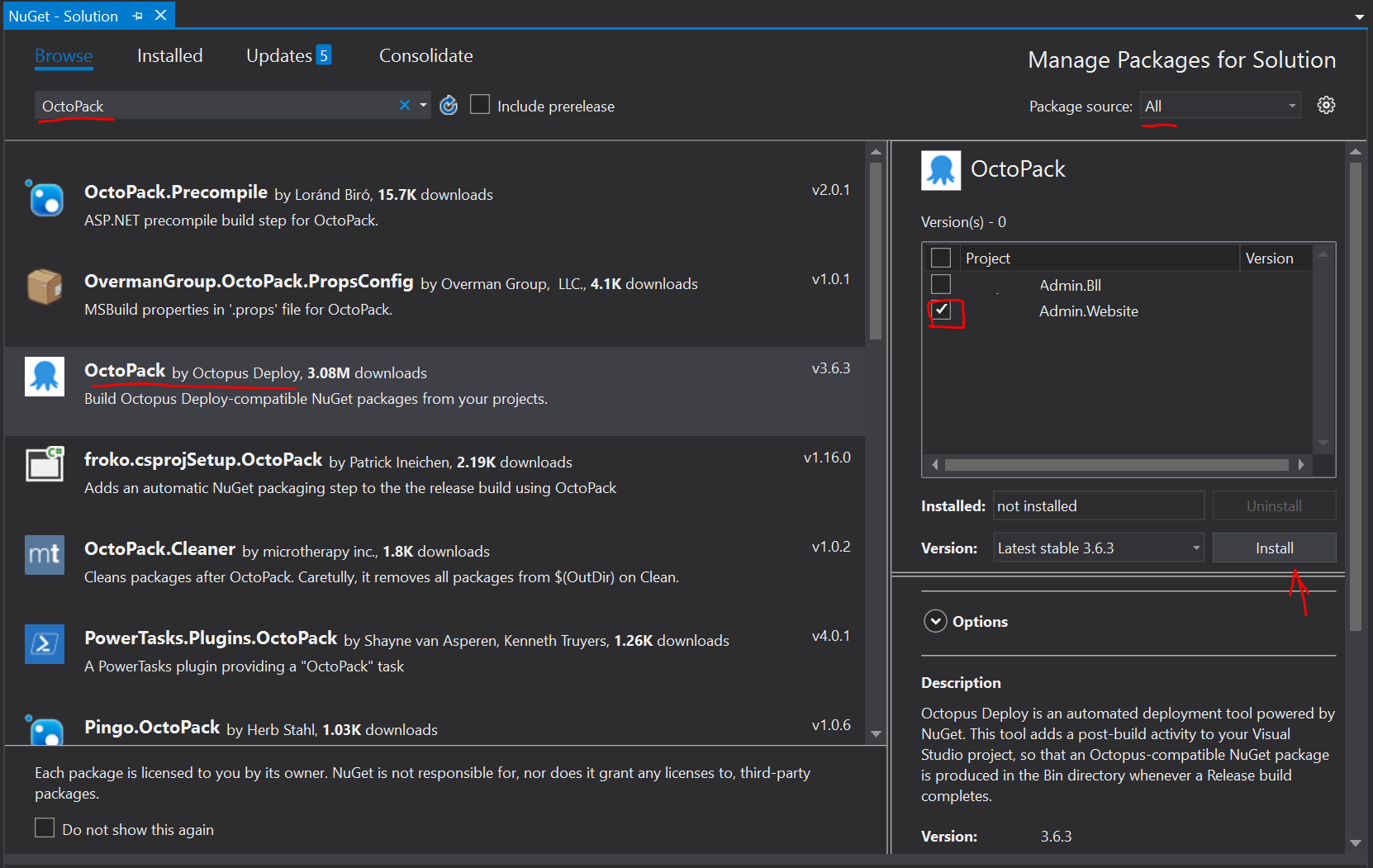The height and width of the screenshot is (868, 1373).
Task: Click the v4.0.1 version of PowerTasks.Plugins.OctoPack
Action: pyautogui.click(x=831, y=636)
